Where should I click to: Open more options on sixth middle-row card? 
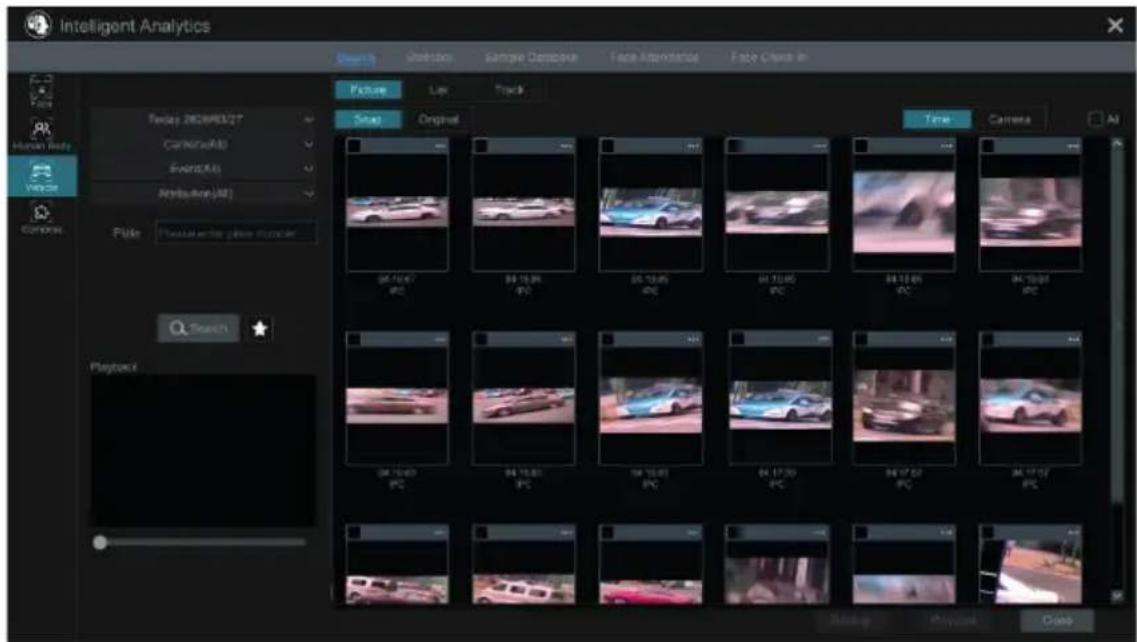pyautogui.click(x=1073, y=339)
